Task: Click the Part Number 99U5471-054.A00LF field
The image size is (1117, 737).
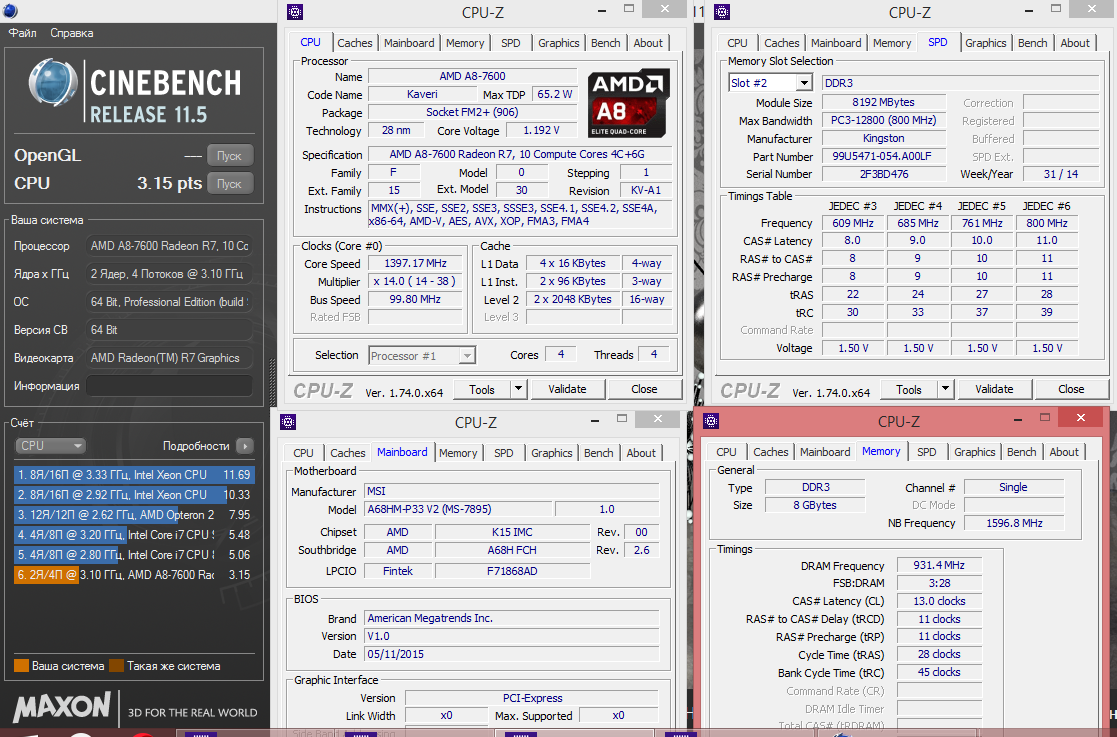Action: pos(883,156)
